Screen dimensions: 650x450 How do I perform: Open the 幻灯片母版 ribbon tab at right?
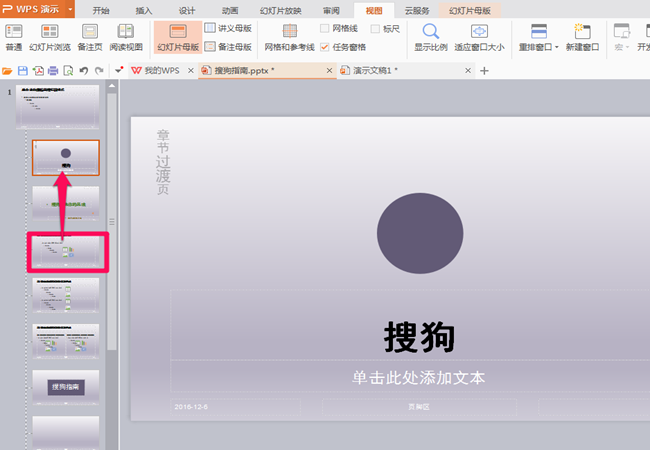pos(470,10)
